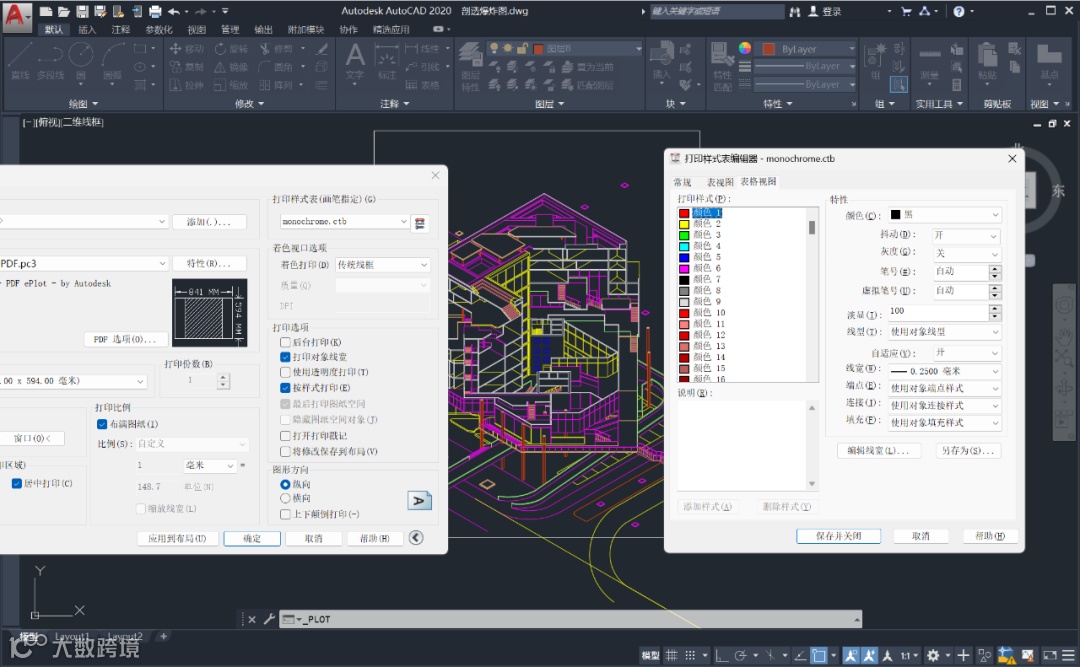Viewport: 1080px width, 667px height.
Task: Click the 编辑线宽 button
Action: tap(879, 451)
